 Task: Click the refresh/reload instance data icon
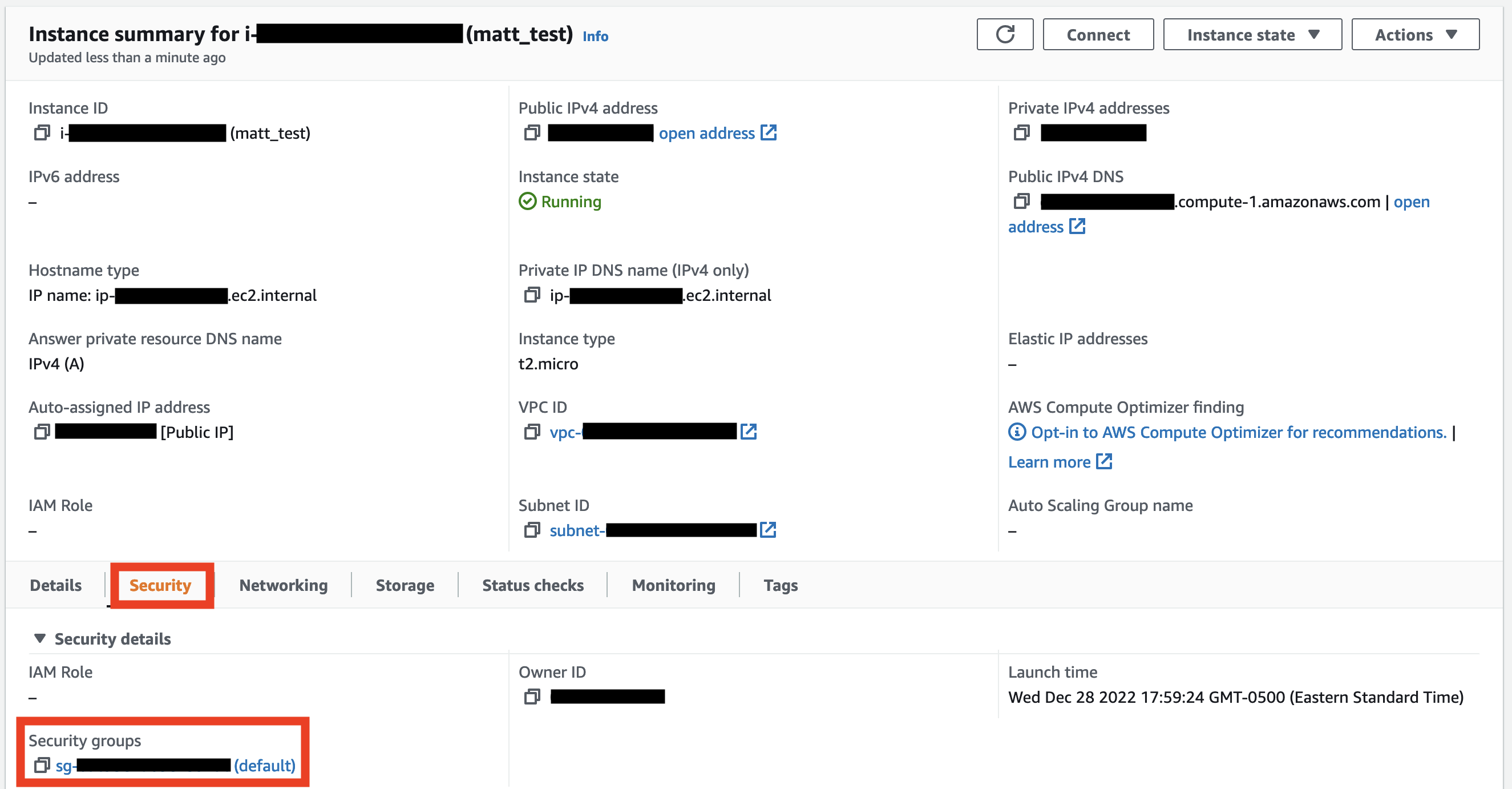(x=1003, y=34)
